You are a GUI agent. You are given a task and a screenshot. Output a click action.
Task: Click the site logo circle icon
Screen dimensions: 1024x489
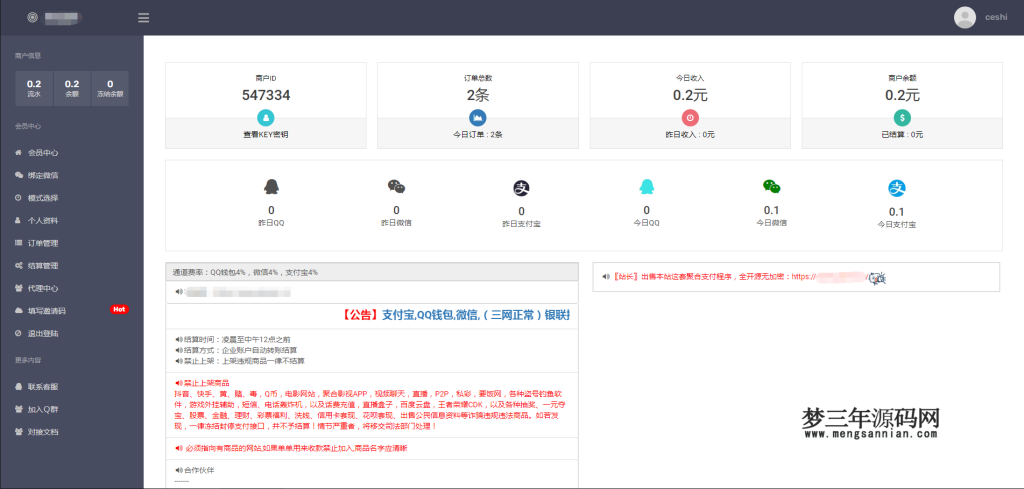tap(32, 18)
